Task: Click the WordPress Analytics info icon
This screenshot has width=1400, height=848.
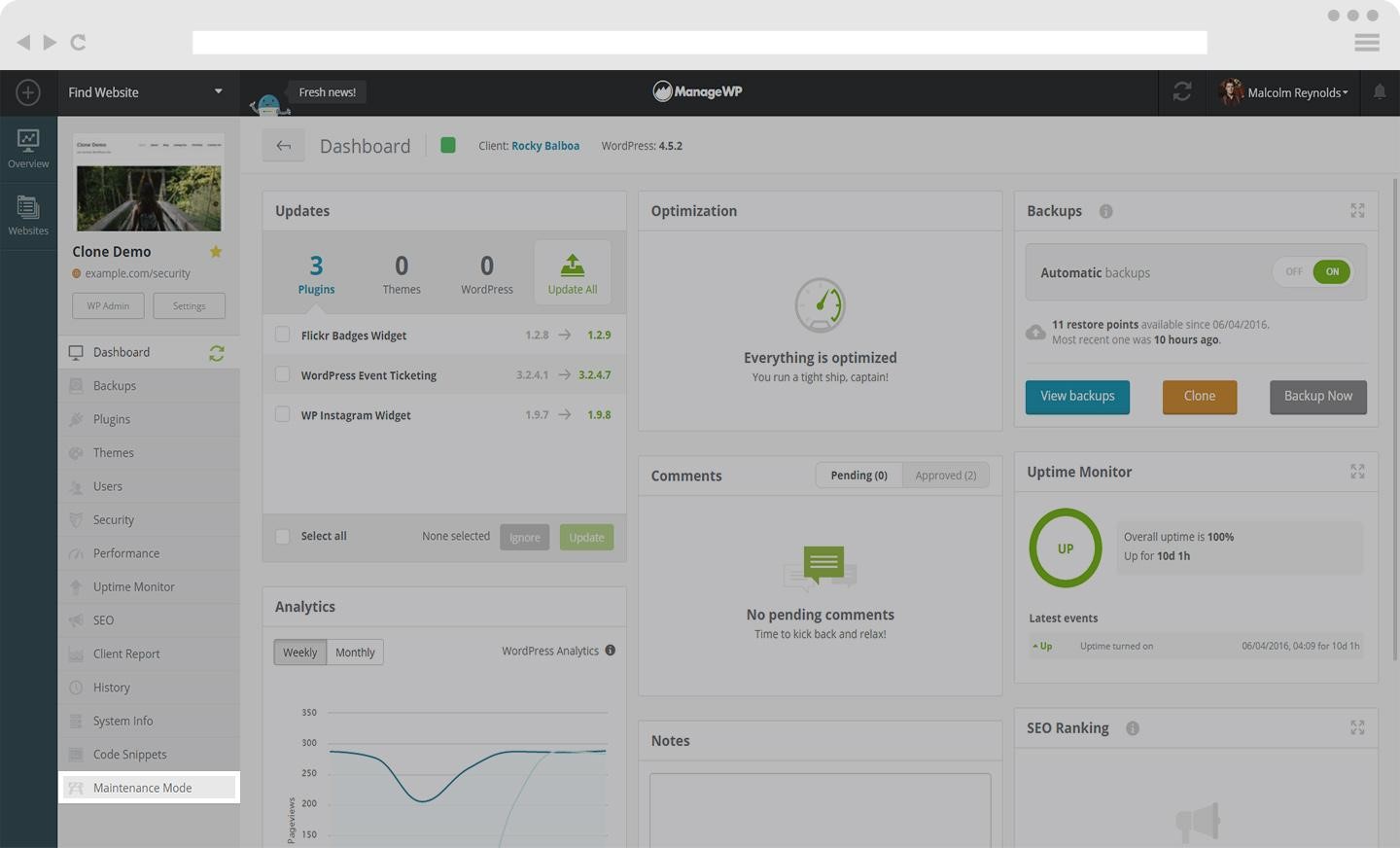Action: [x=611, y=651]
